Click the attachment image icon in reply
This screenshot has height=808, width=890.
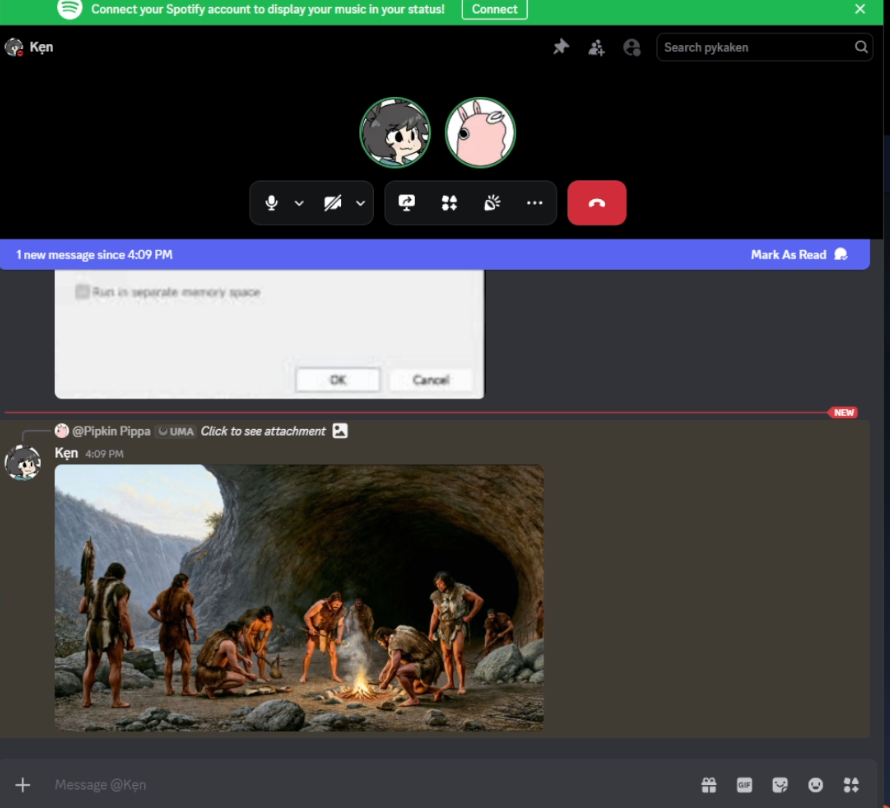pyautogui.click(x=340, y=431)
